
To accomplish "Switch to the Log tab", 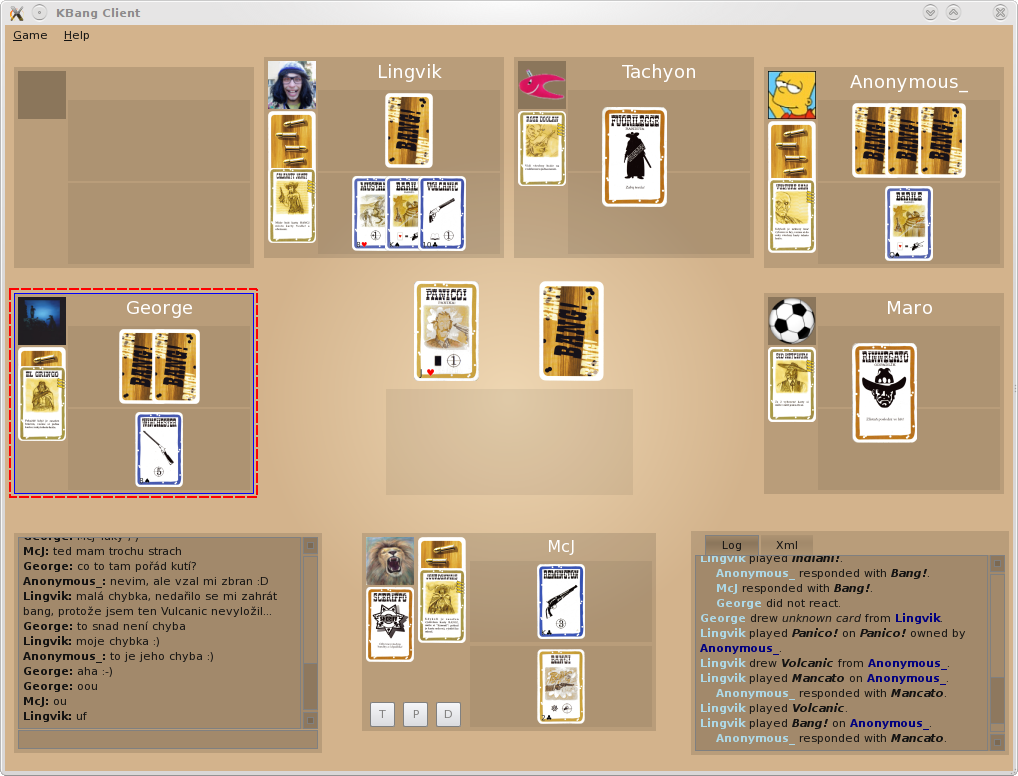I will pyautogui.click(x=731, y=545).
